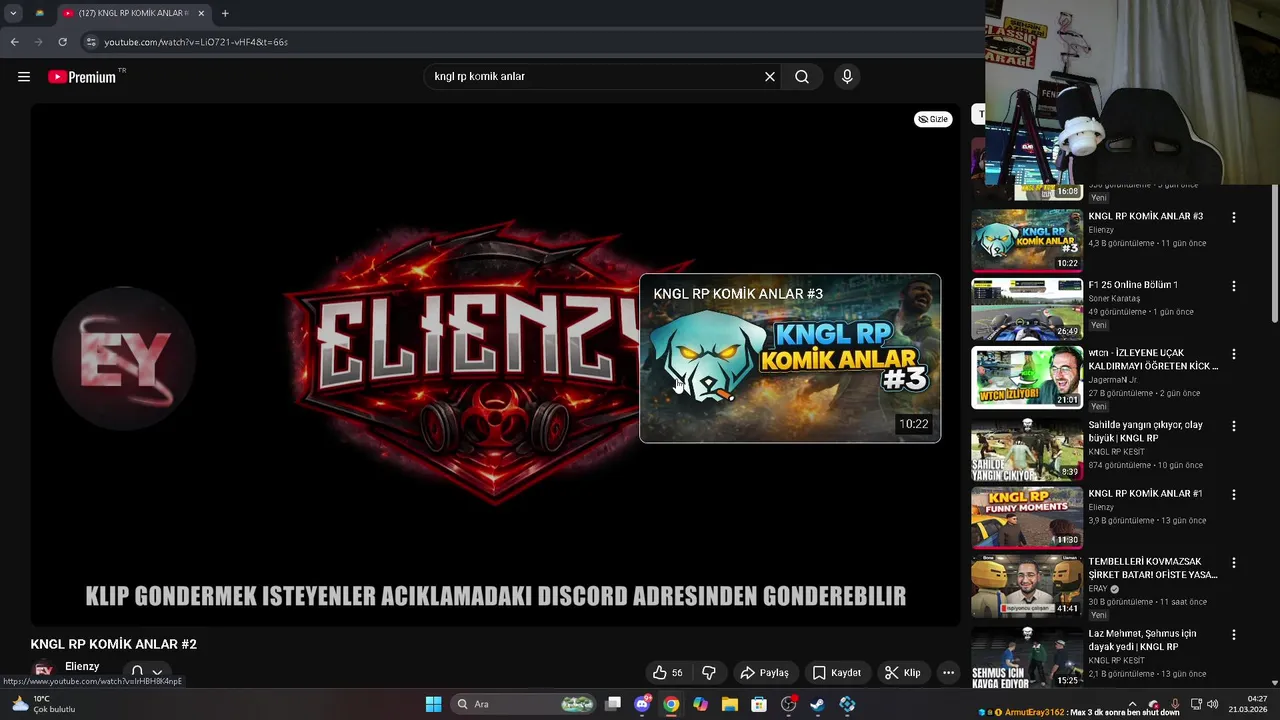Like the video (56 likes)
1280x720 pixels.
[x=668, y=673]
